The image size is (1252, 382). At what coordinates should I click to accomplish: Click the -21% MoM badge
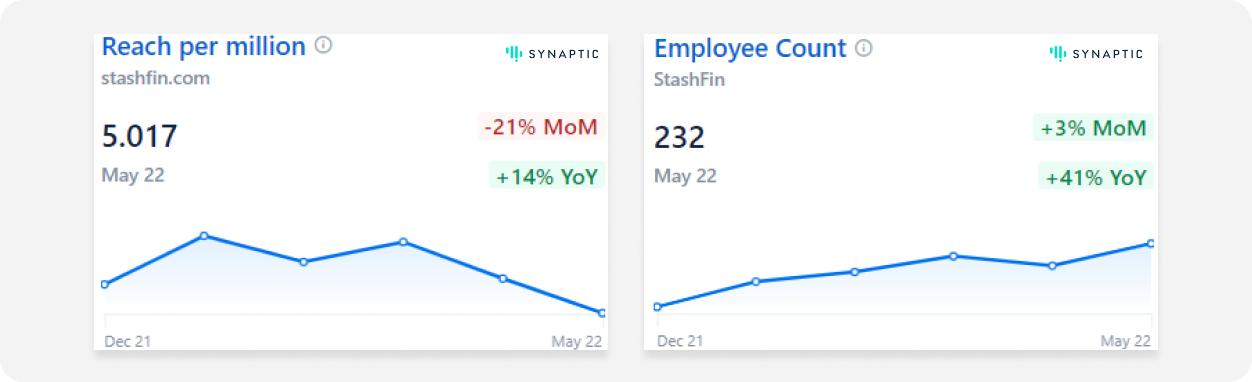540,127
